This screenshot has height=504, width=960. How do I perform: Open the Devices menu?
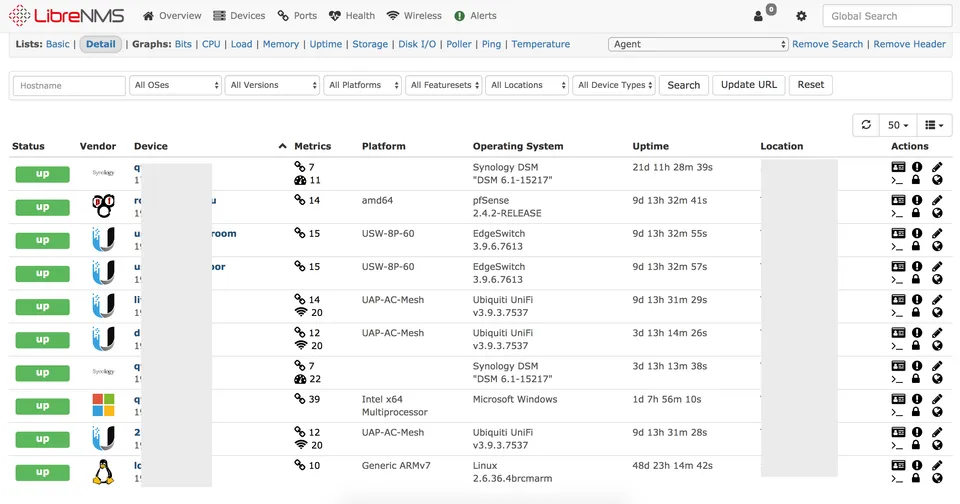[x=239, y=16]
